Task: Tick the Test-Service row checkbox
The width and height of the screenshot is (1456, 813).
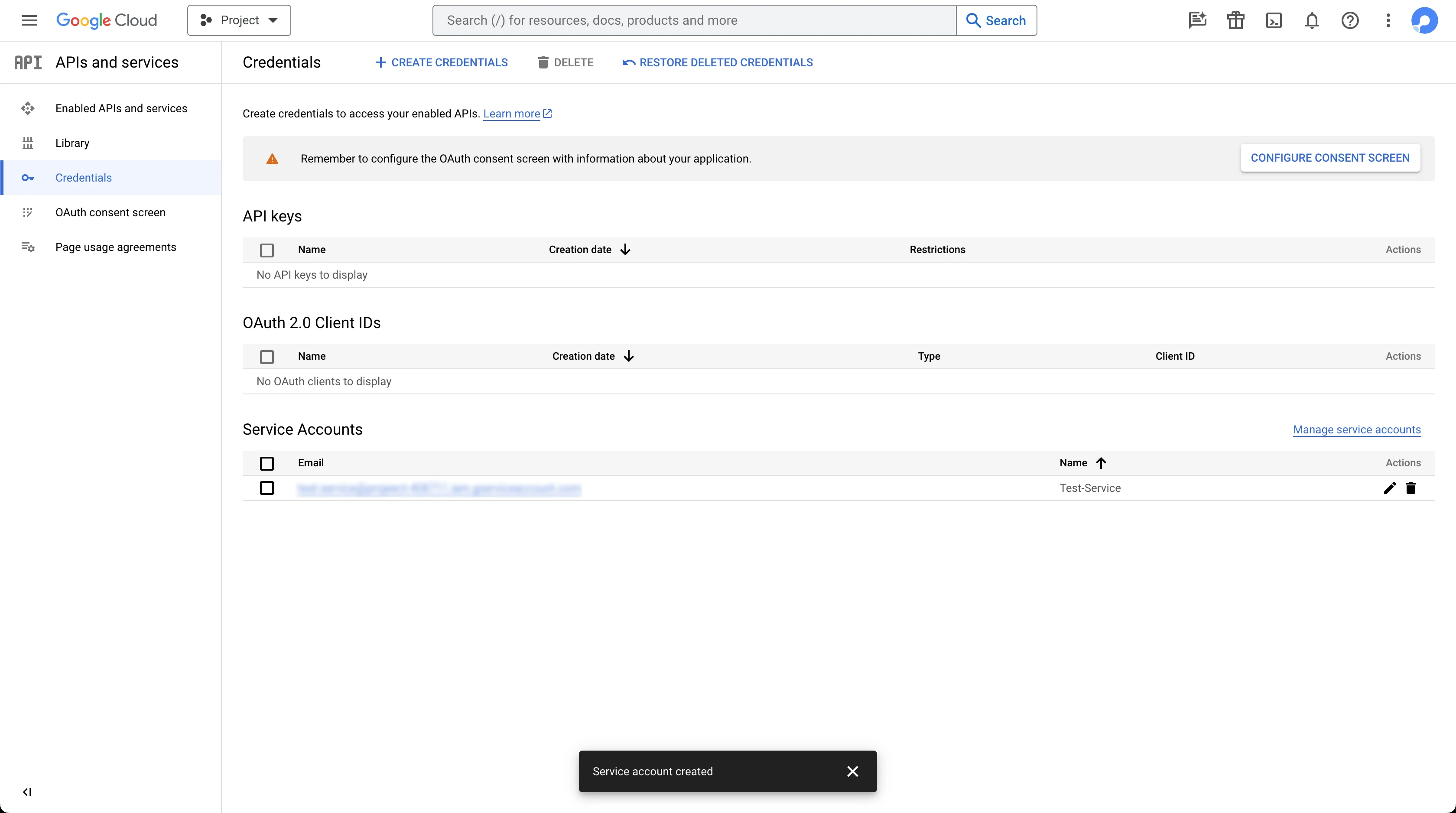Action: click(x=267, y=488)
